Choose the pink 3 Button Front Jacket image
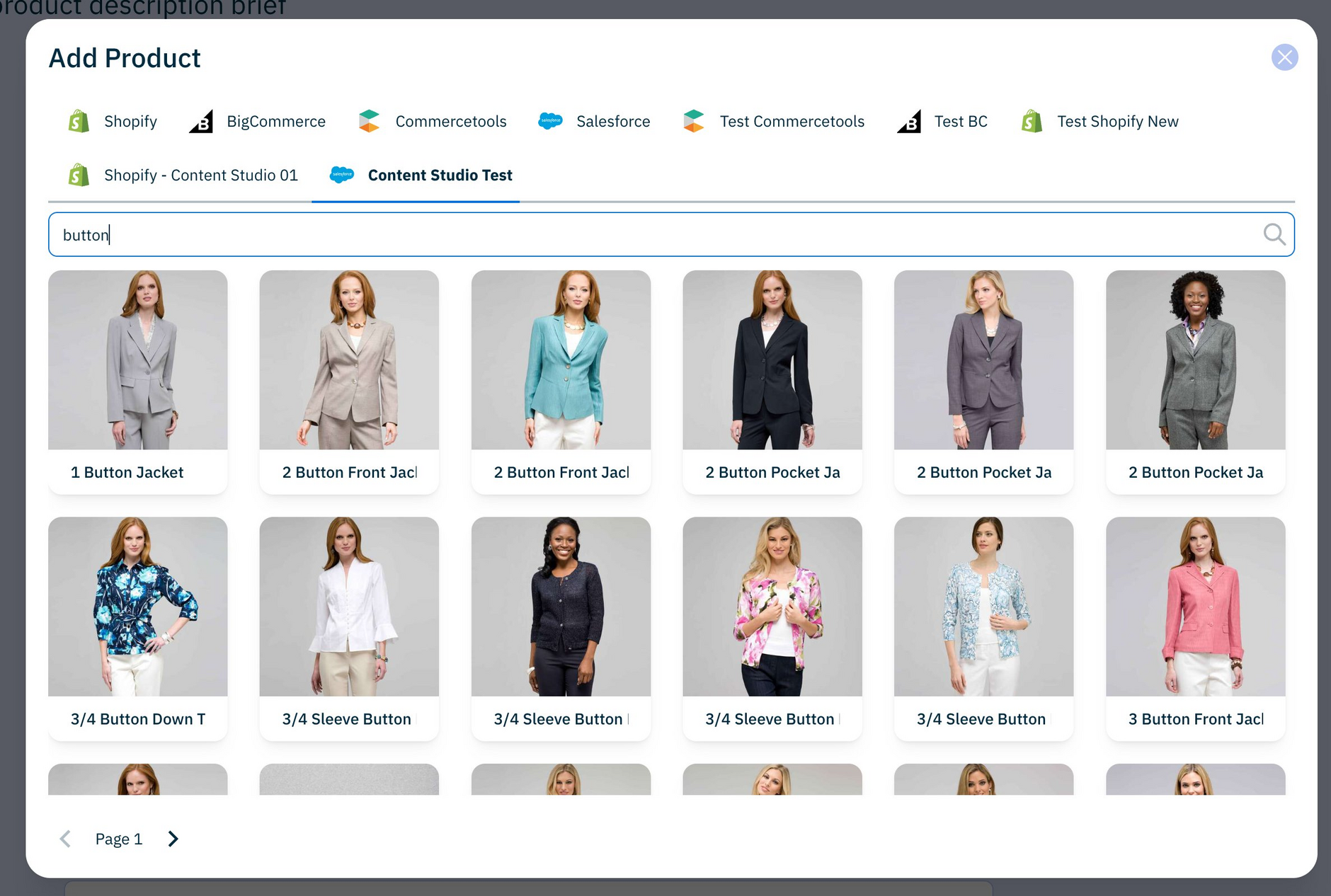 (1196, 607)
